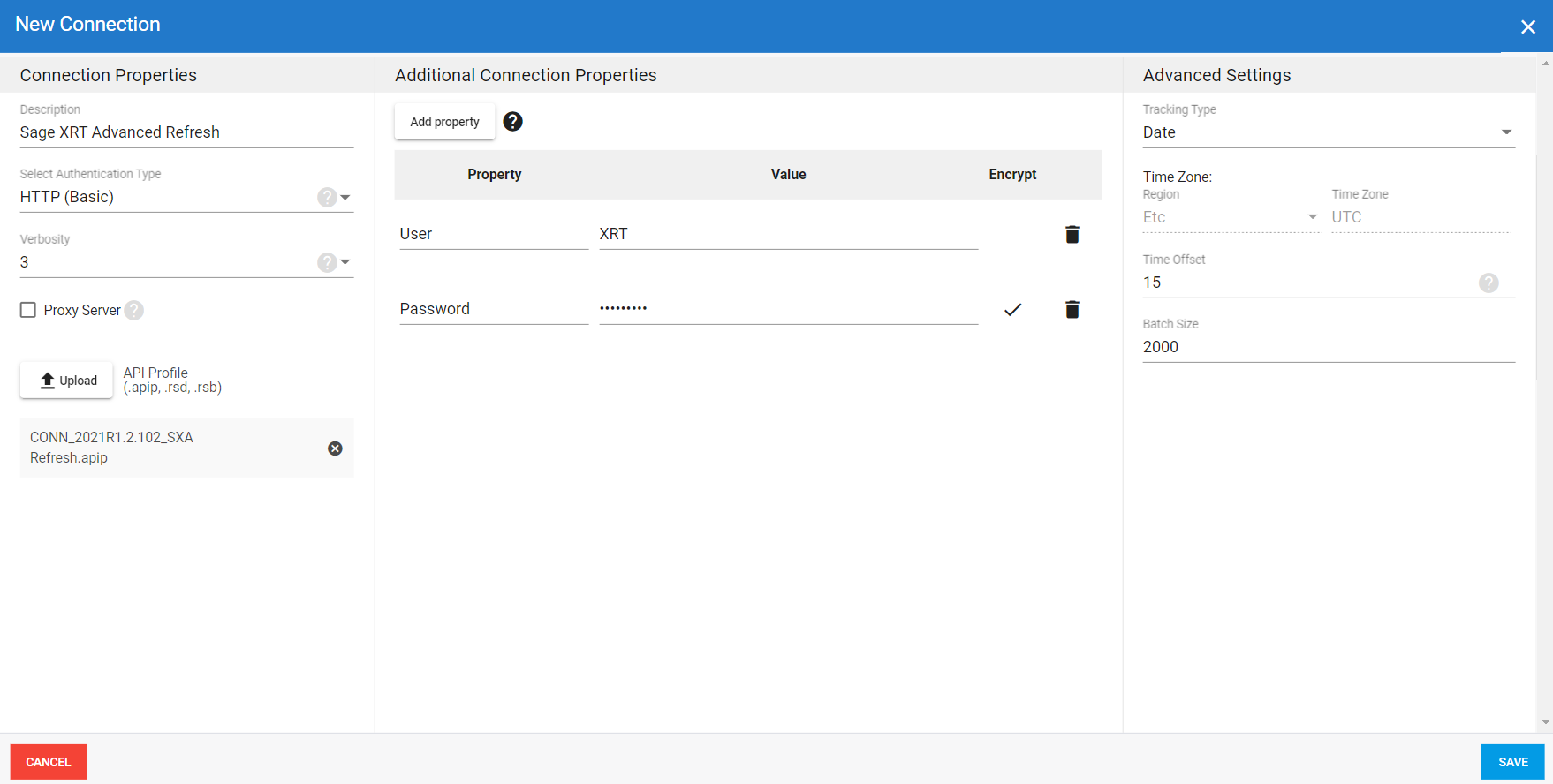1553x784 pixels.
Task: Upload an API Profile file
Action: 67,381
